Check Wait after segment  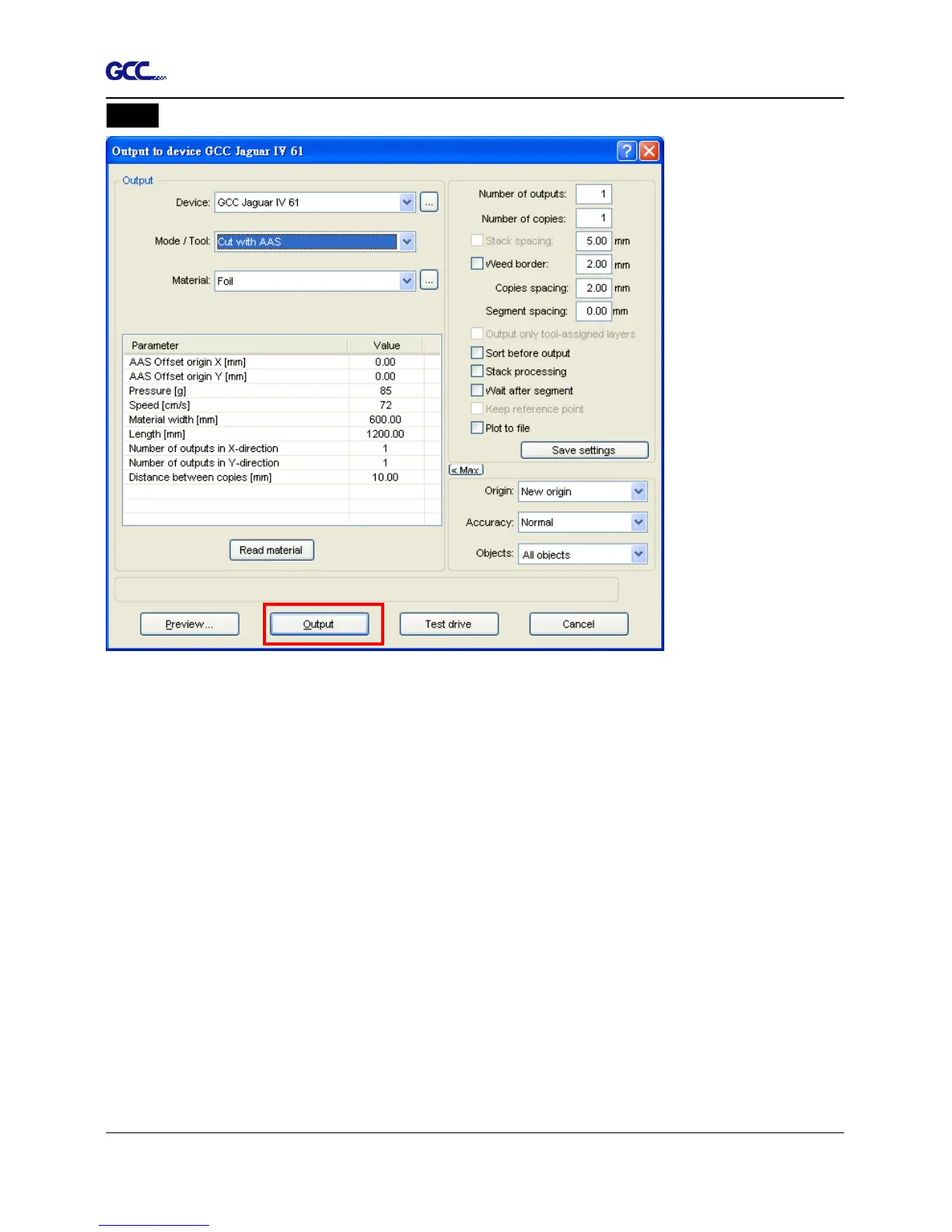pos(478,390)
